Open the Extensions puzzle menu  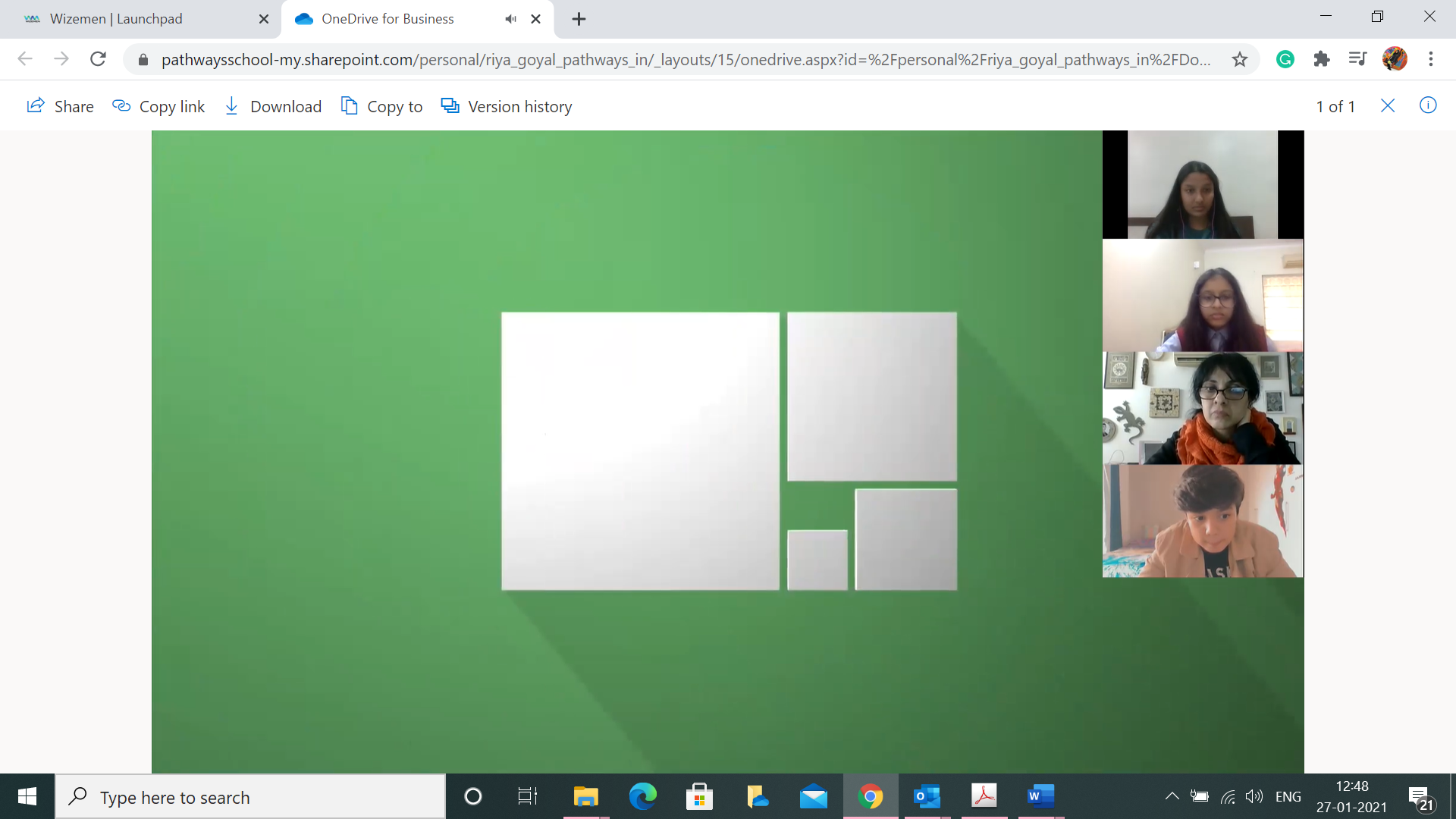click(x=1322, y=59)
